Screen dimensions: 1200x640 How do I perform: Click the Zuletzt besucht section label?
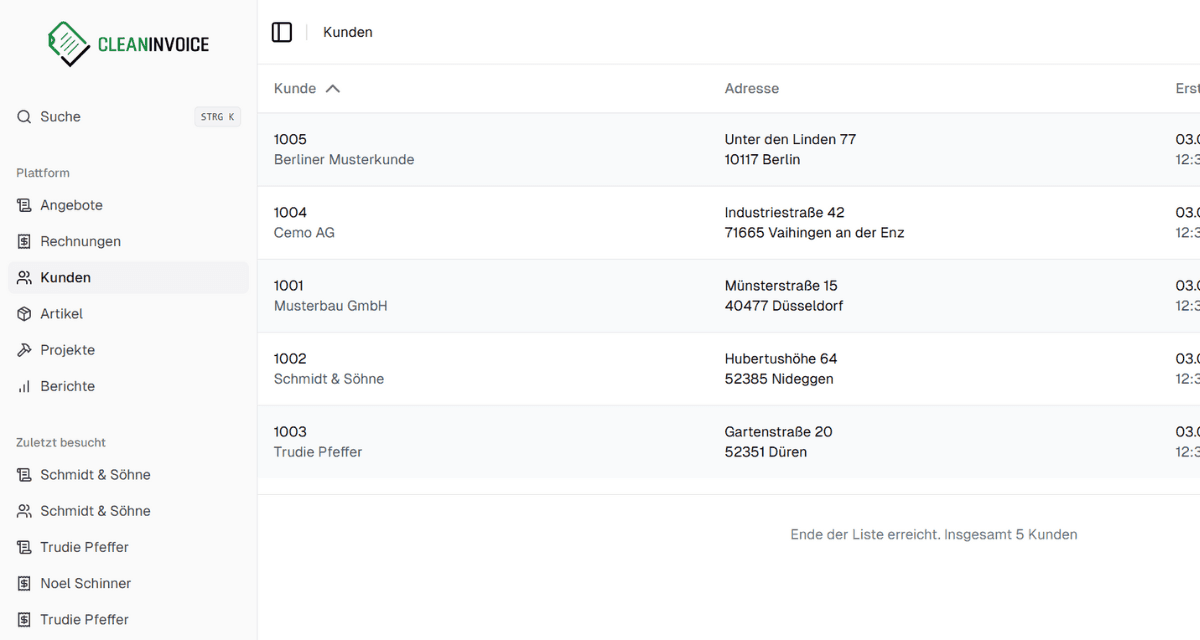point(61,442)
